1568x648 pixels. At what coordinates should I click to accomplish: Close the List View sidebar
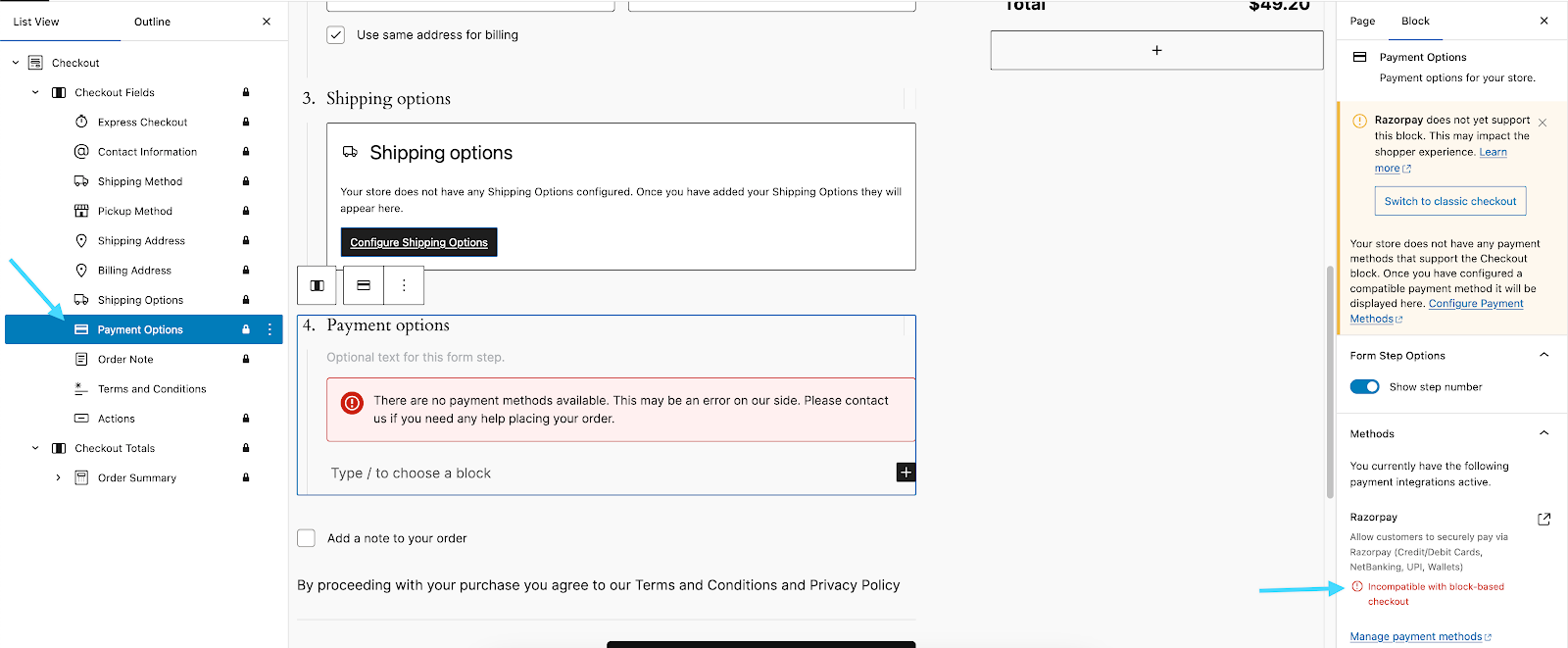(267, 21)
